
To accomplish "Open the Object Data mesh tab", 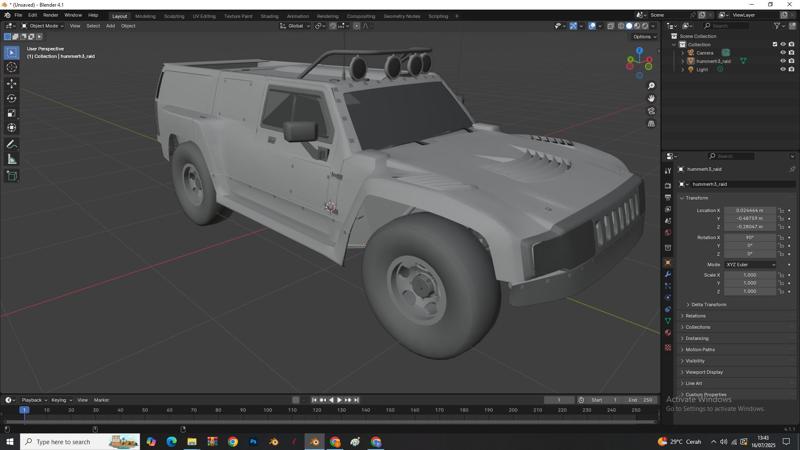I will pyautogui.click(x=668, y=321).
